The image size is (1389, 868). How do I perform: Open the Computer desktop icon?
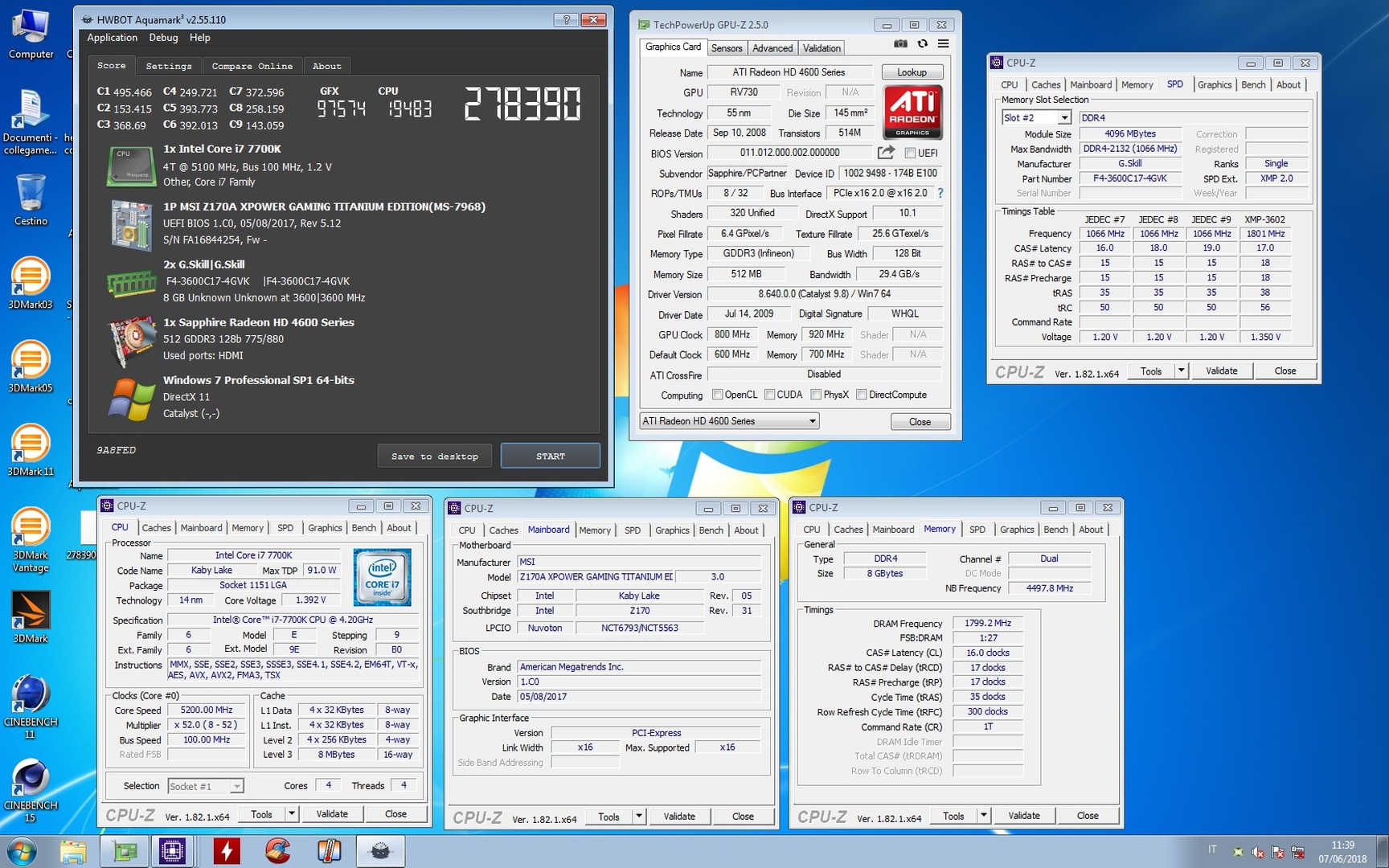click(x=31, y=33)
